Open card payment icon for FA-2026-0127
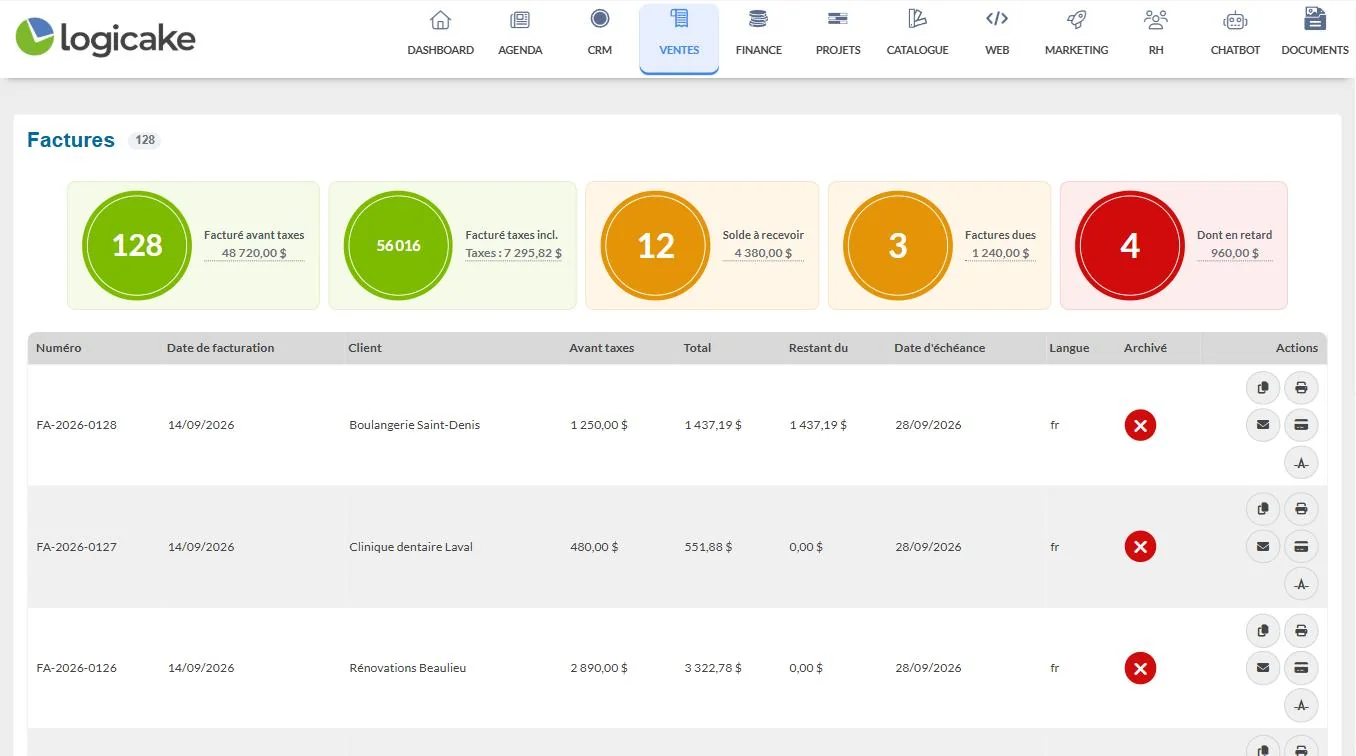This screenshot has height=756, width=1356. click(x=1301, y=547)
